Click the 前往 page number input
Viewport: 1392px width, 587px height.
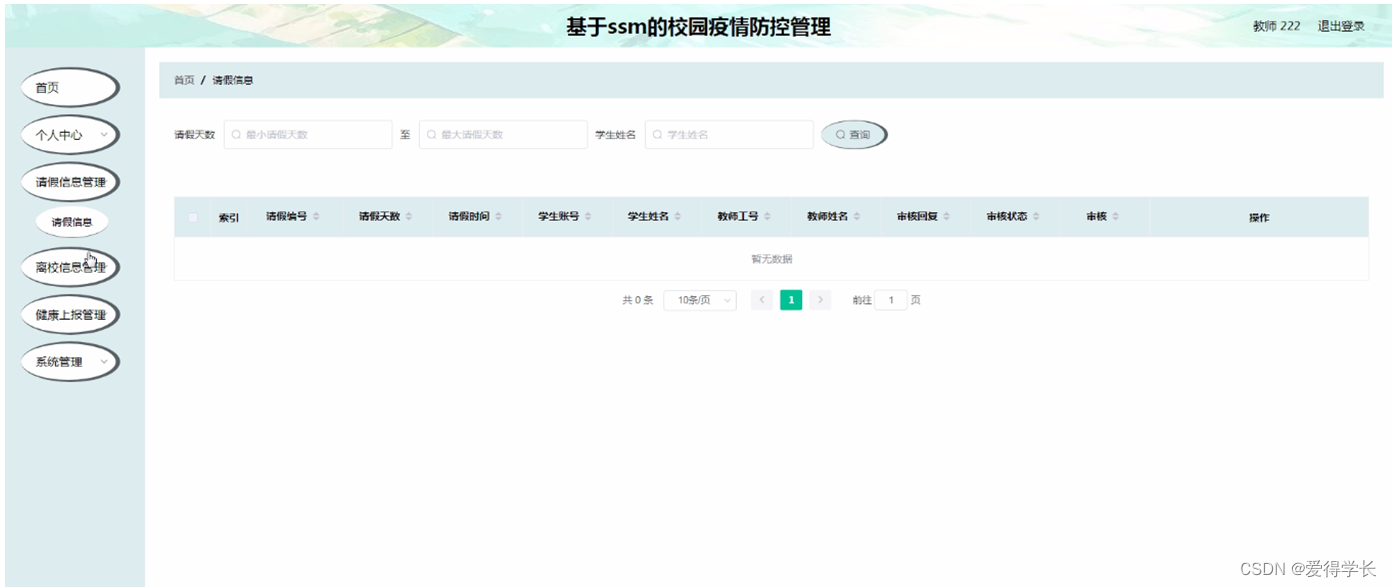(891, 300)
